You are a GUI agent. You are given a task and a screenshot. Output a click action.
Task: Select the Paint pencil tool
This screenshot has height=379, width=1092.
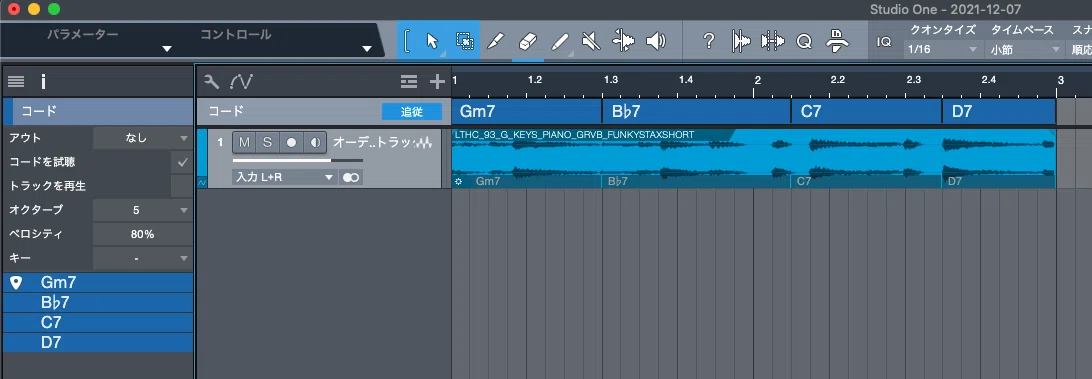point(559,41)
